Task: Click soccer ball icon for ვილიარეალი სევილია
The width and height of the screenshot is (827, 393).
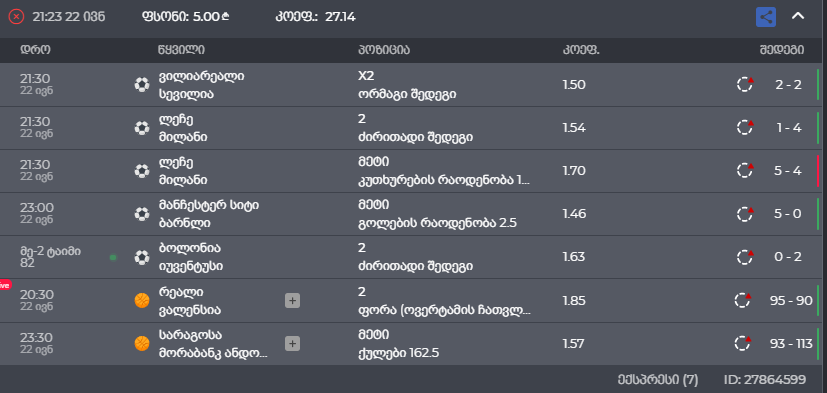Action: 141,85
